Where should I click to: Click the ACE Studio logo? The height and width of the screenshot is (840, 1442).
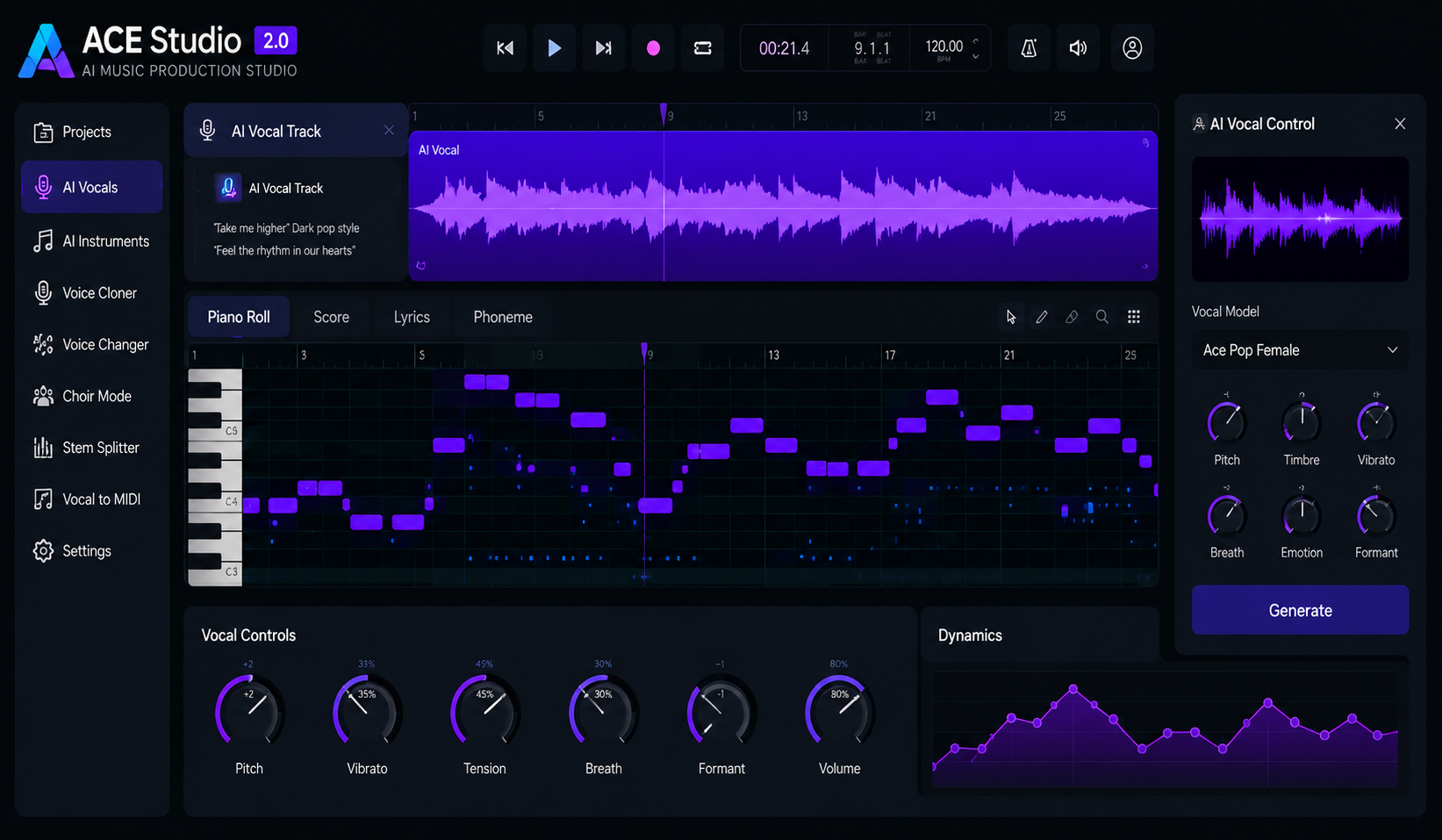point(46,51)
